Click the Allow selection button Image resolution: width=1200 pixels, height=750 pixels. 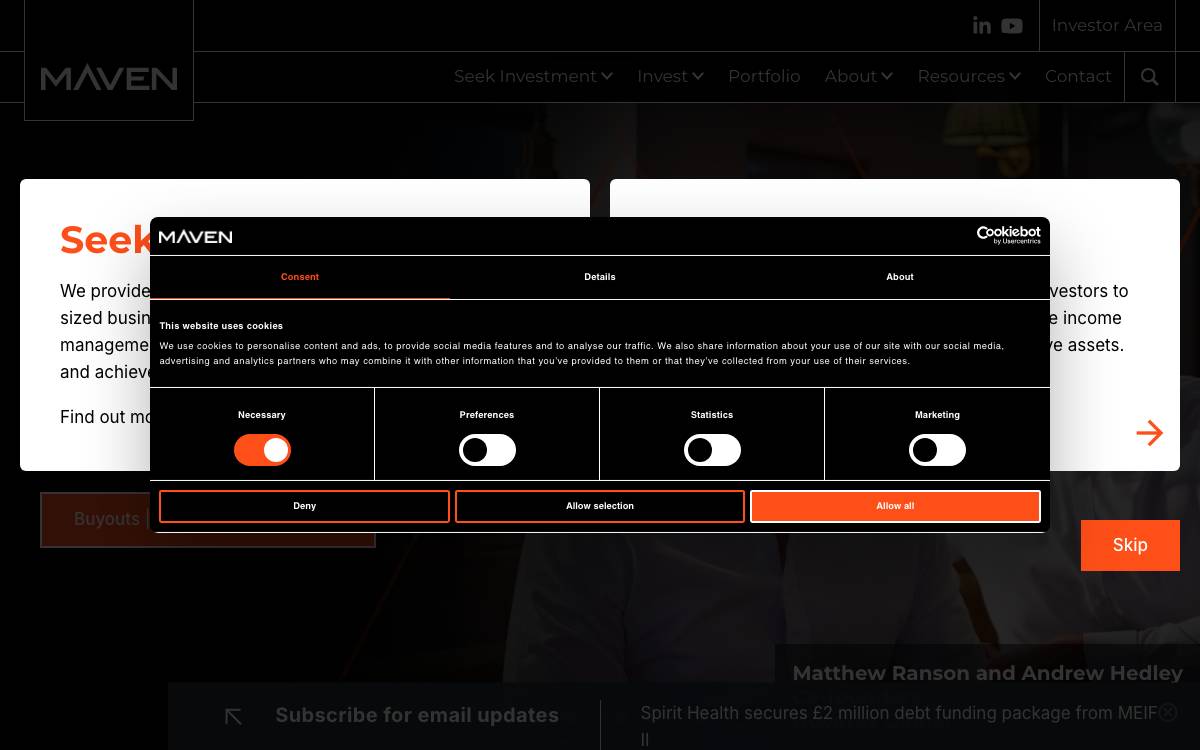click(600, 506)
